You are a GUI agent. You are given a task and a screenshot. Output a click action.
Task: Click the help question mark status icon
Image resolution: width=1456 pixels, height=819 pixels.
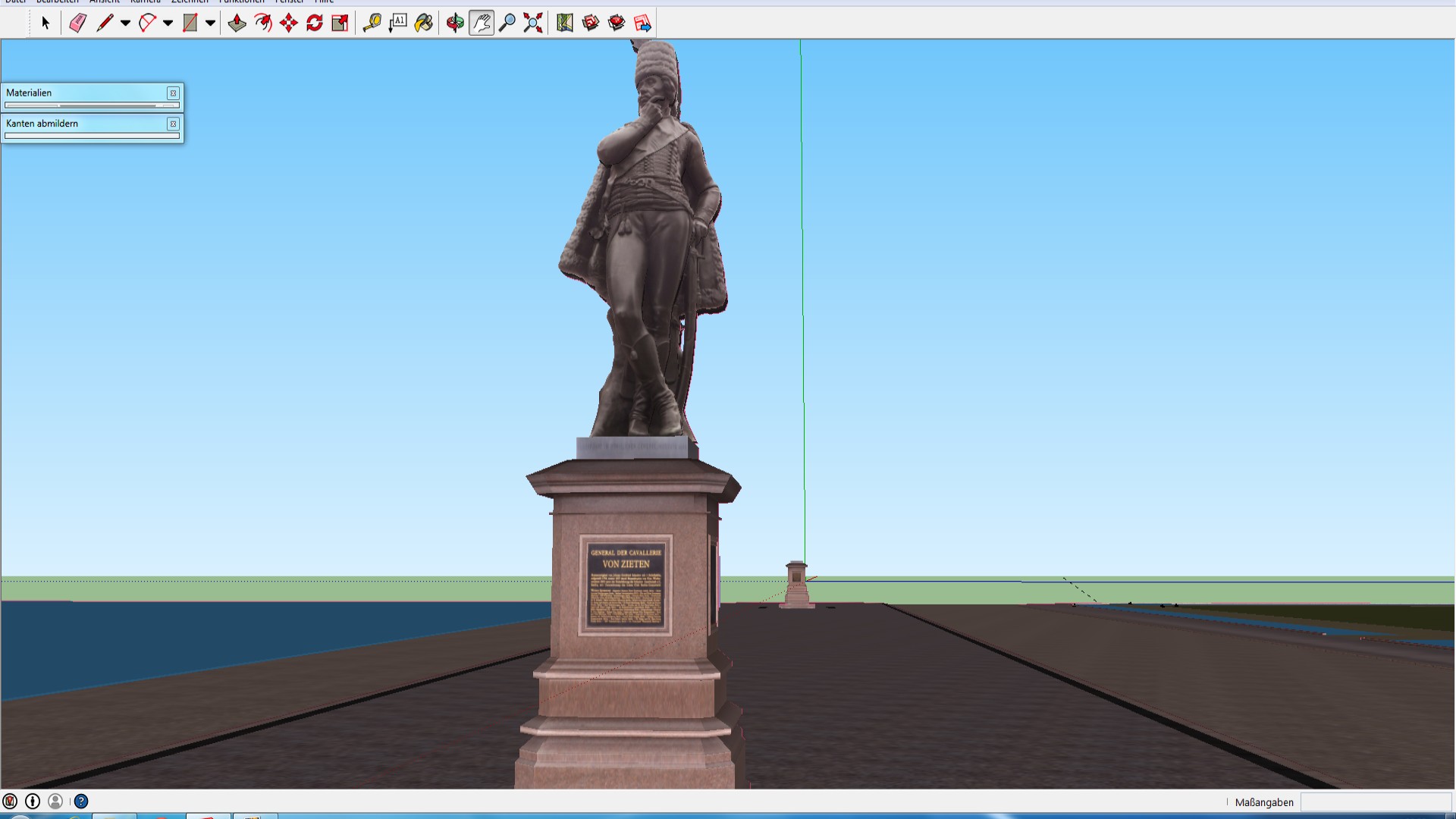[81, 802]
